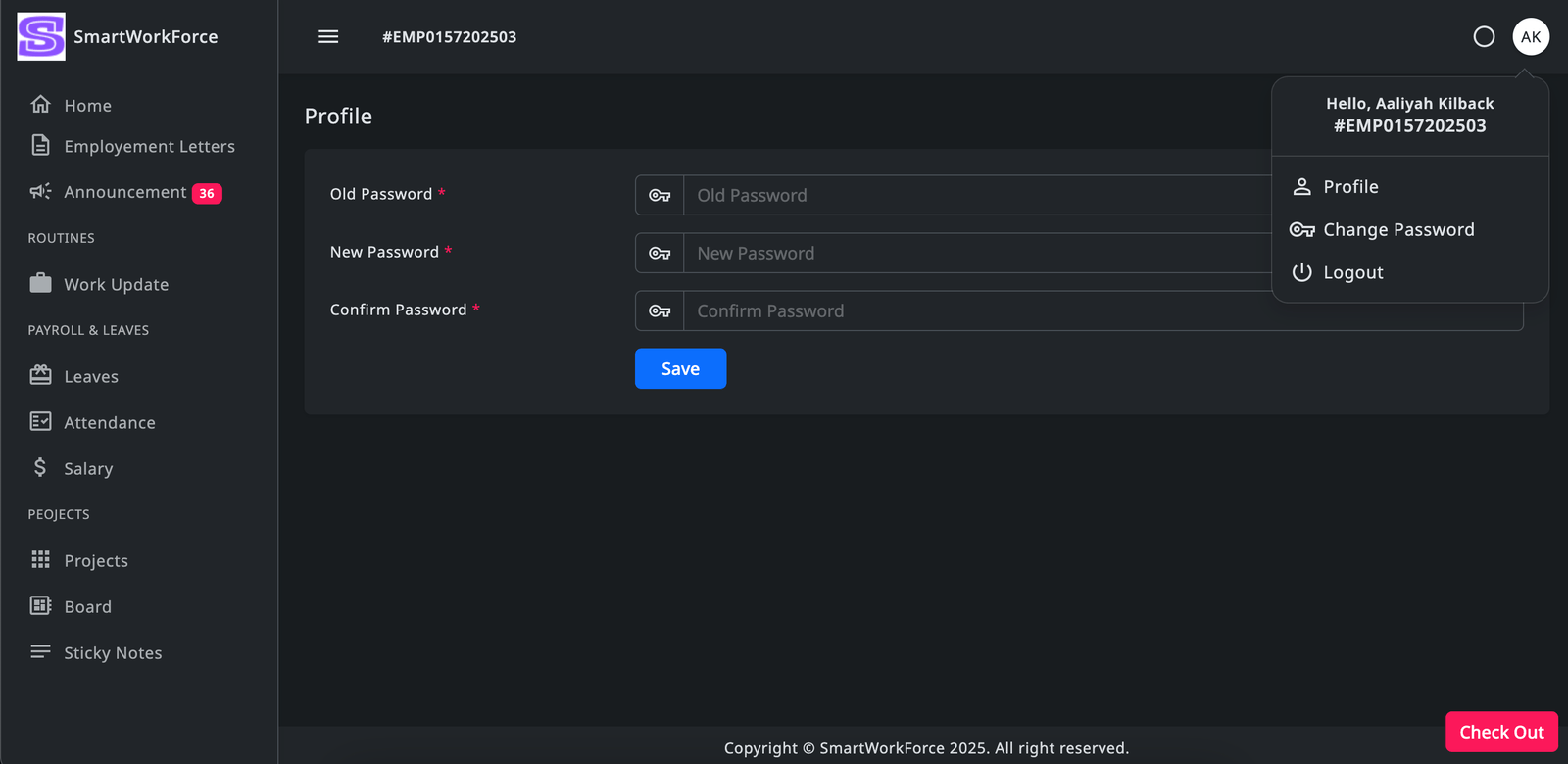Click the 36 announcements badge
Screen dimensions: 1568x764
[207, 194]
